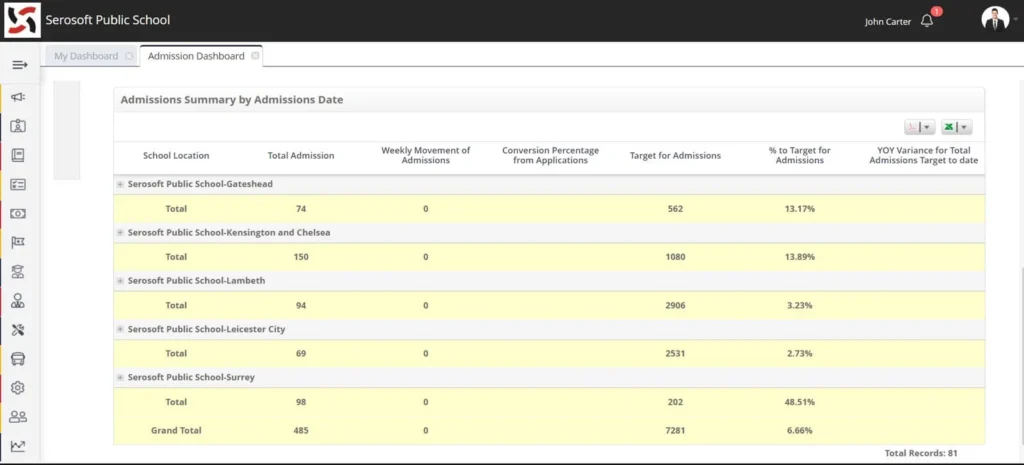Open the user profile avatar menu
The image size is (1024, 465).
coord(994,20)
